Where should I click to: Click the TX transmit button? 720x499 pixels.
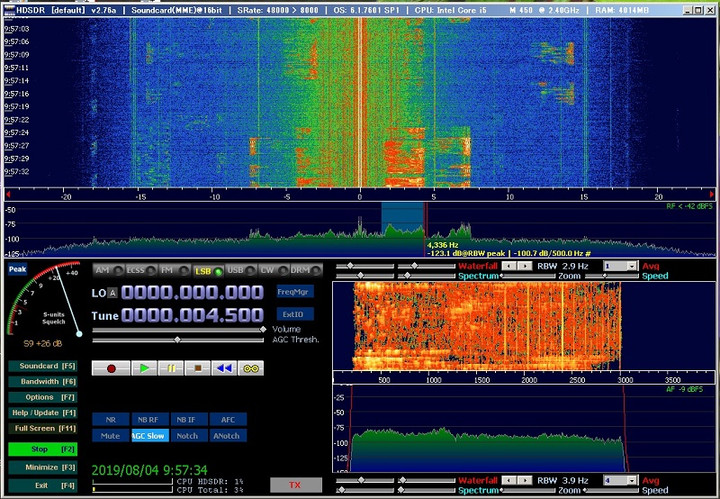(x=295, y=485)
